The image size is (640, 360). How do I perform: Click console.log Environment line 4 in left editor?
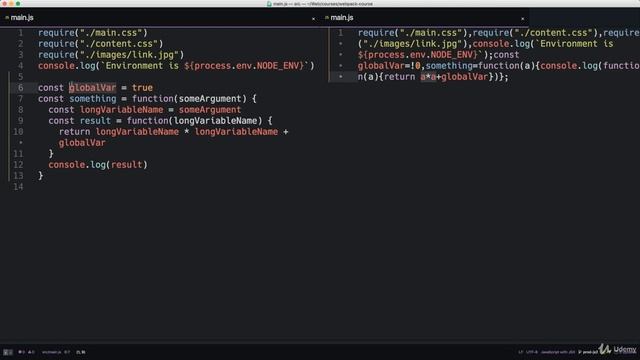point(176,66)
